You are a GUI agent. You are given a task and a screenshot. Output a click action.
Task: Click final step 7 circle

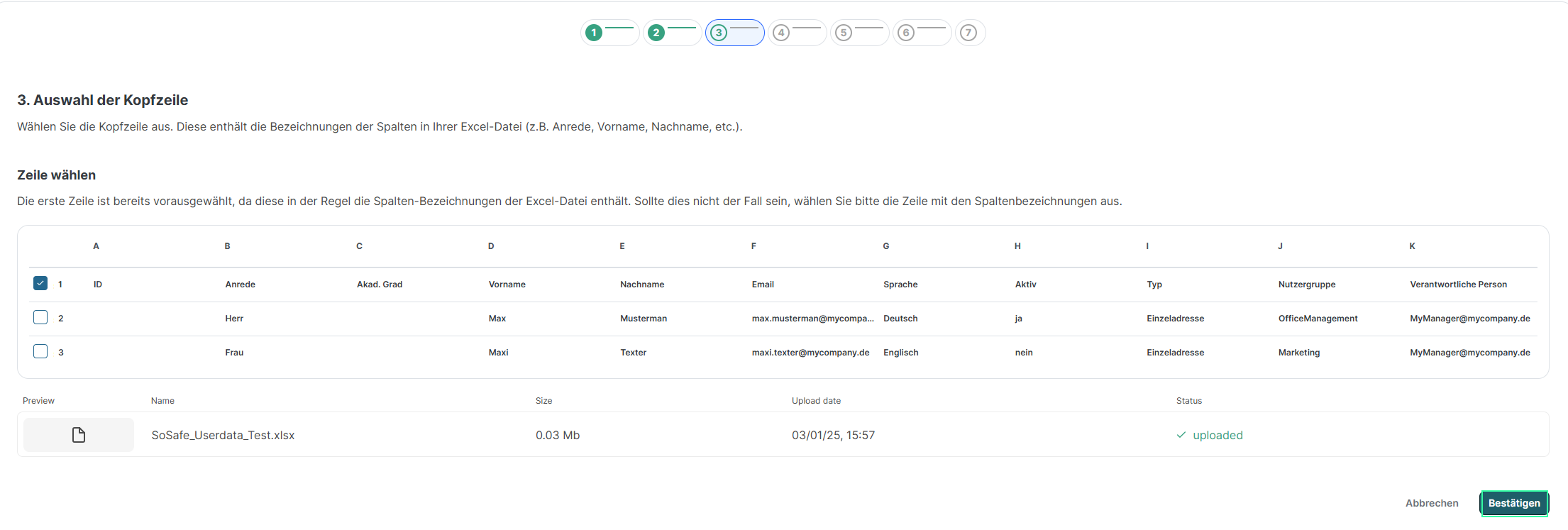(x=968, y=33)
